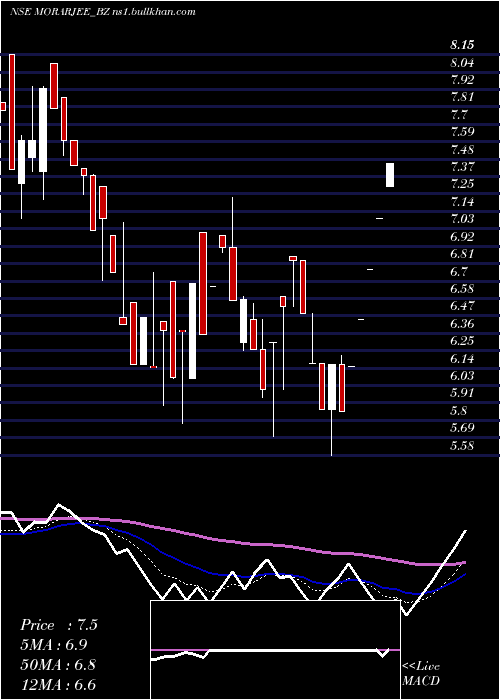Click the 5MA : 6.9 readout

[x=54, y=645]
